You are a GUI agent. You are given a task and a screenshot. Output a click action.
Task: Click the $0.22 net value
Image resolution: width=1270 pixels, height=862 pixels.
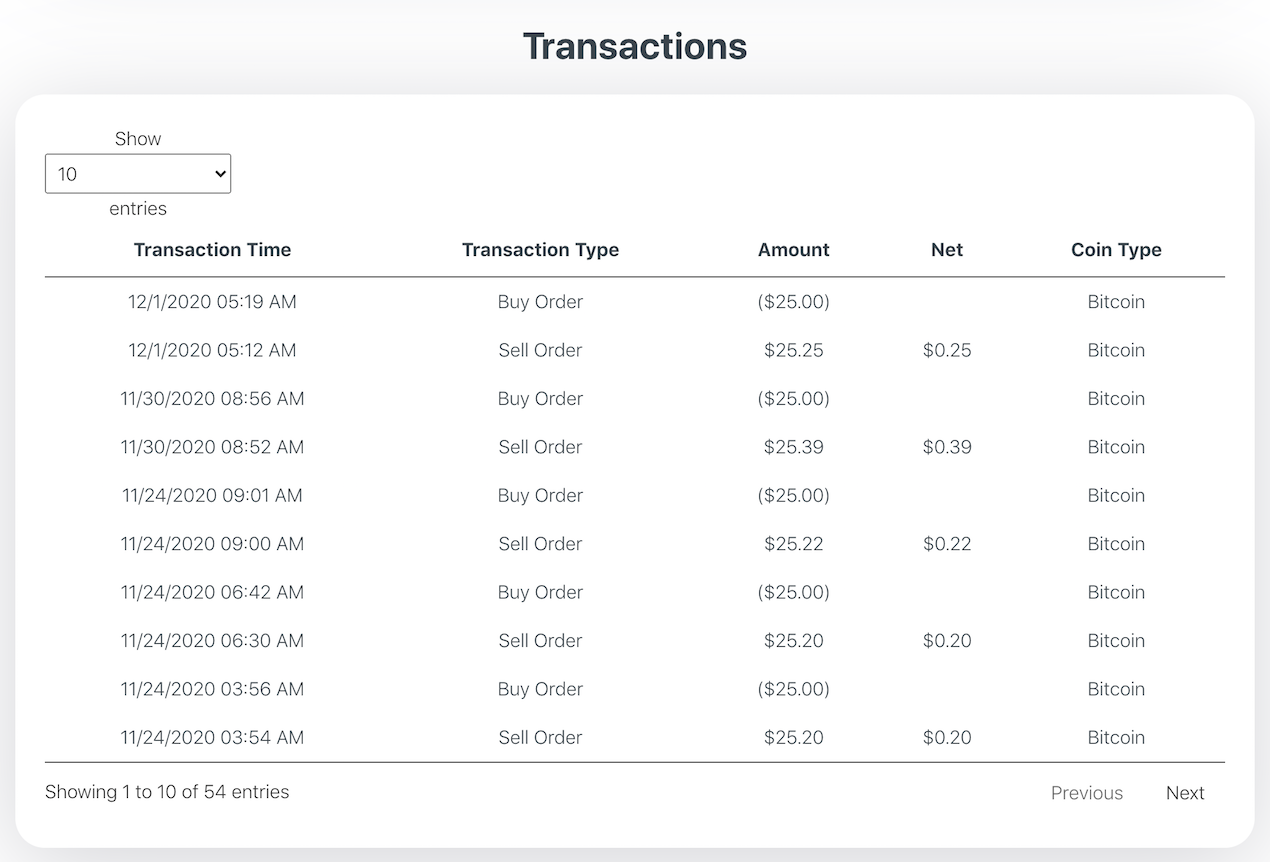point(946,544)
